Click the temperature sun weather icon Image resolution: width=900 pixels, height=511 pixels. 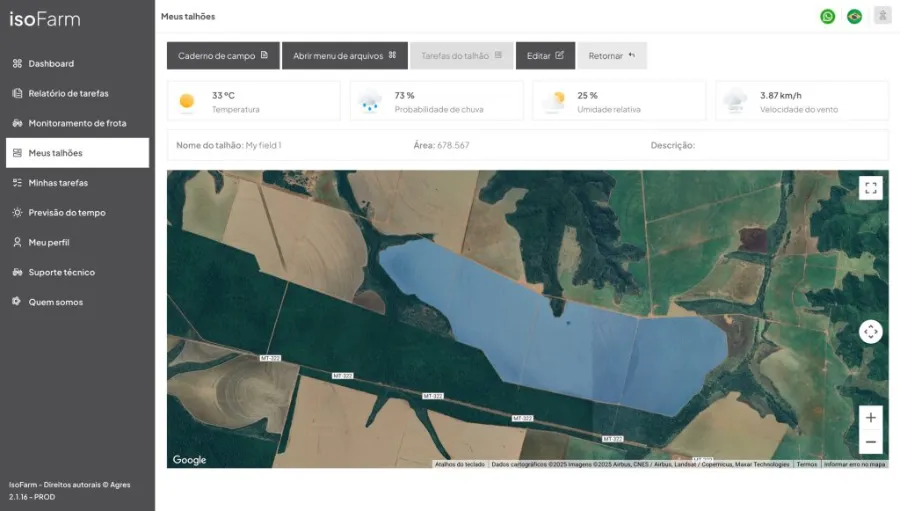coord(187,102)
